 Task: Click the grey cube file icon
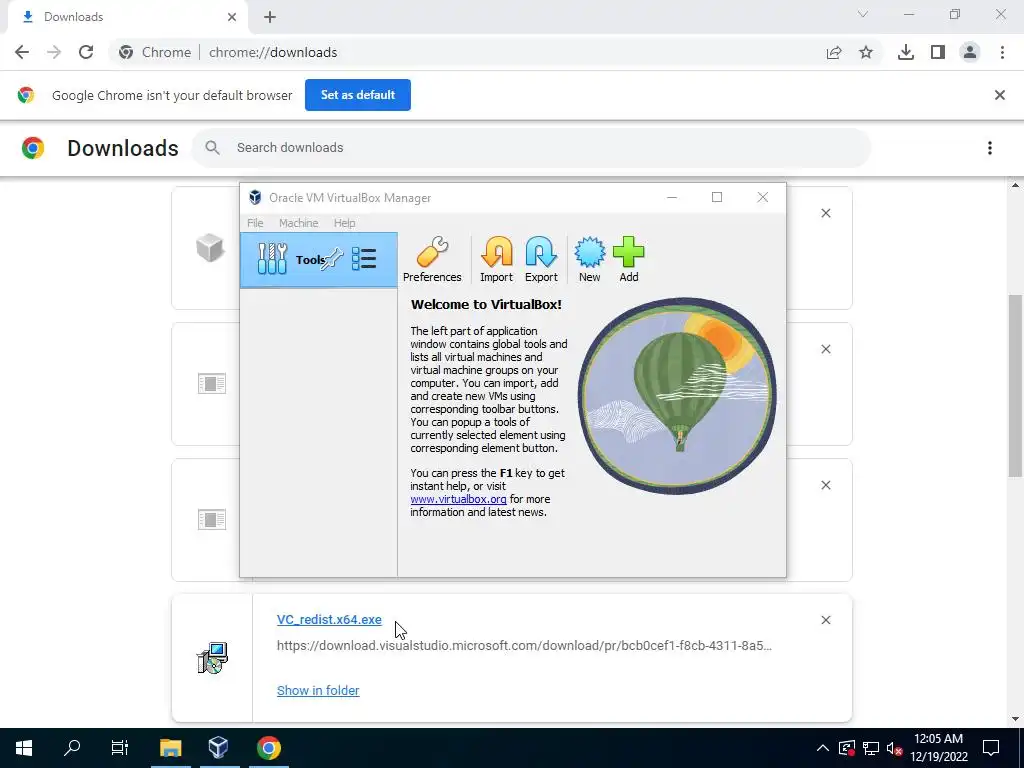tap(210, 248)
